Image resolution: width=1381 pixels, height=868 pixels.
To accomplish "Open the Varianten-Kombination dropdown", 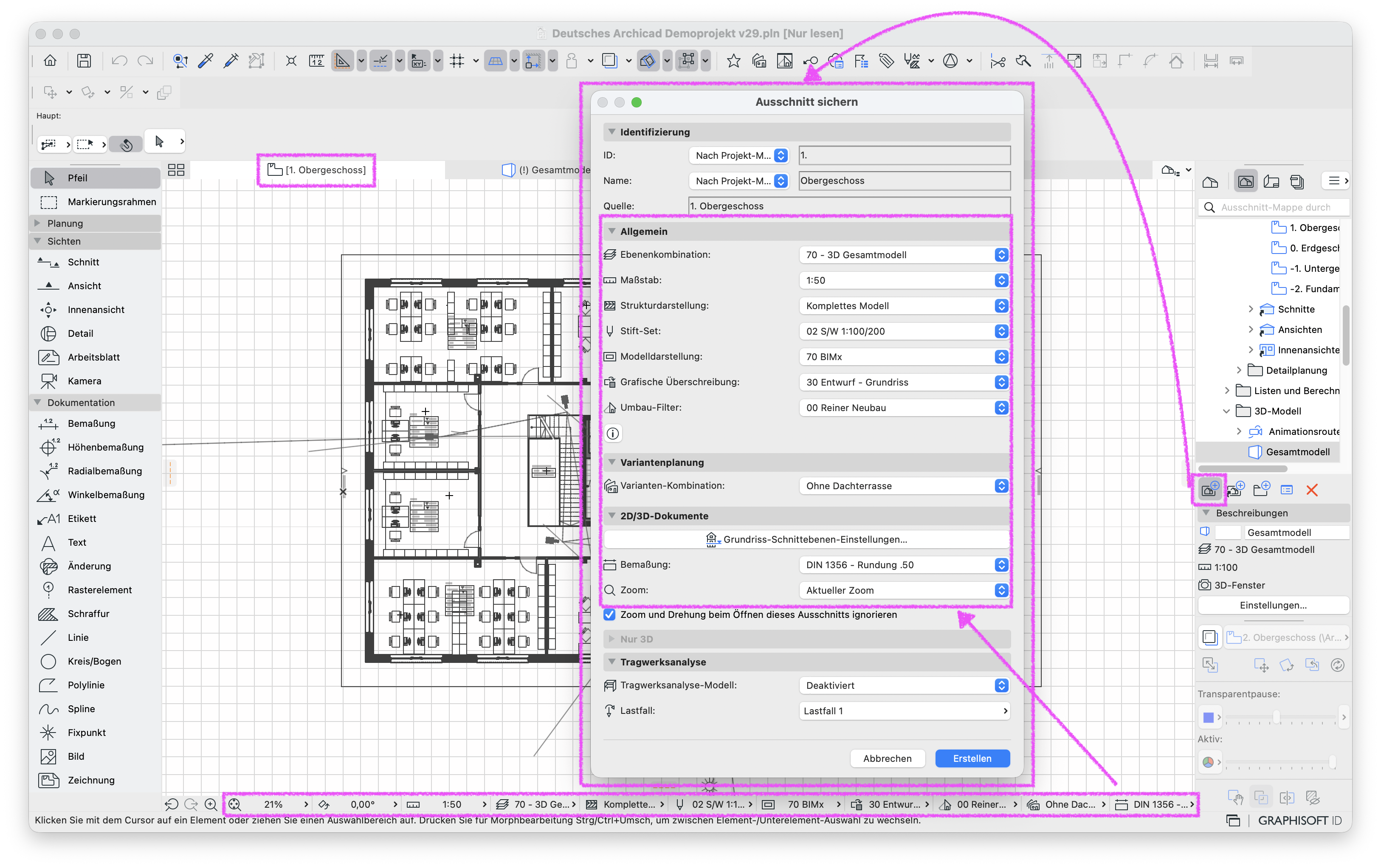I will (903, 486).
